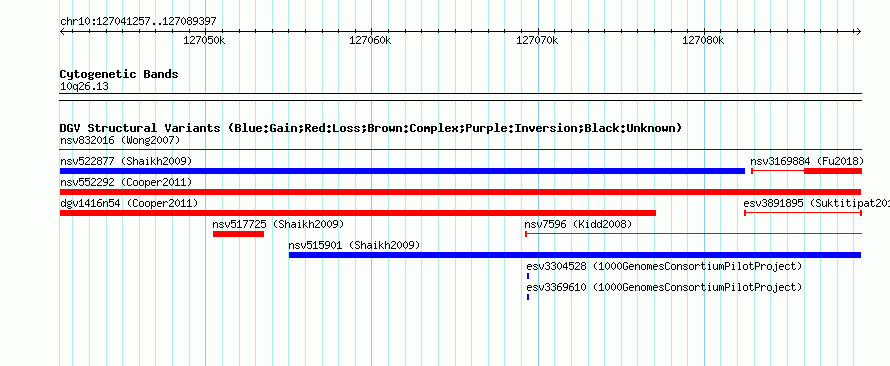Click the nsv832016 (Wong2007) variant label
The height and width of the screenshot is (366, 890).
click(120, 140)
